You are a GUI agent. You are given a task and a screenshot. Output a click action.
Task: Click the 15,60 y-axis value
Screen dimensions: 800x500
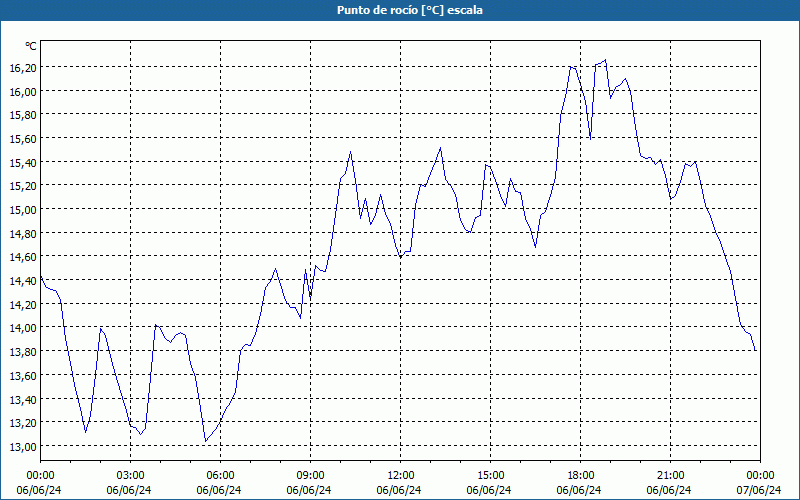23,139
